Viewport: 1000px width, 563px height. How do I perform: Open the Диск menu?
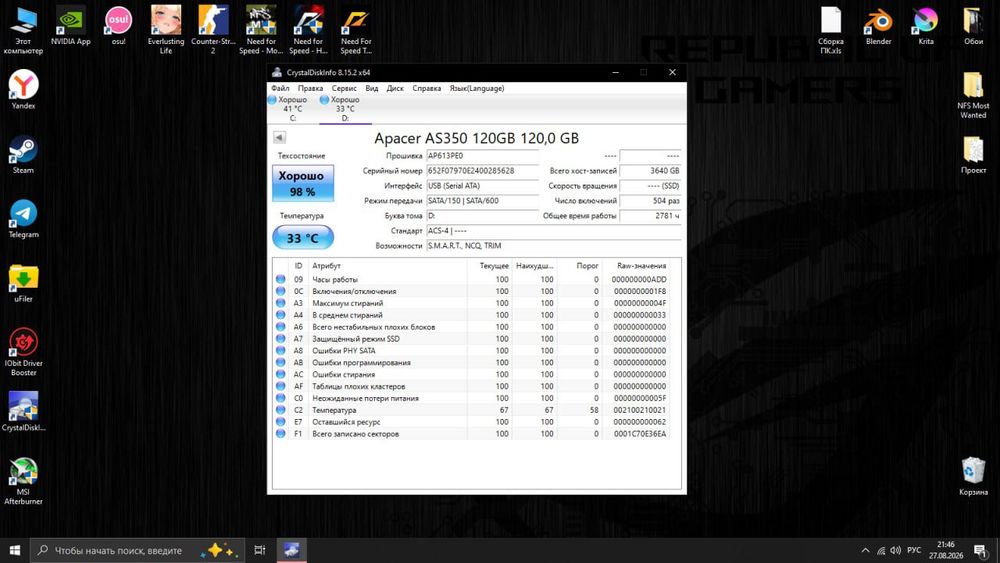395,88
